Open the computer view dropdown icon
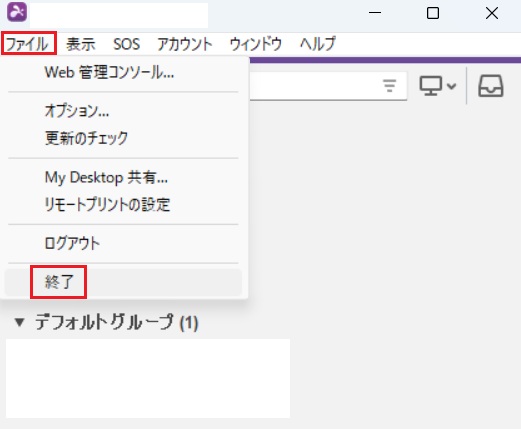 437,86
